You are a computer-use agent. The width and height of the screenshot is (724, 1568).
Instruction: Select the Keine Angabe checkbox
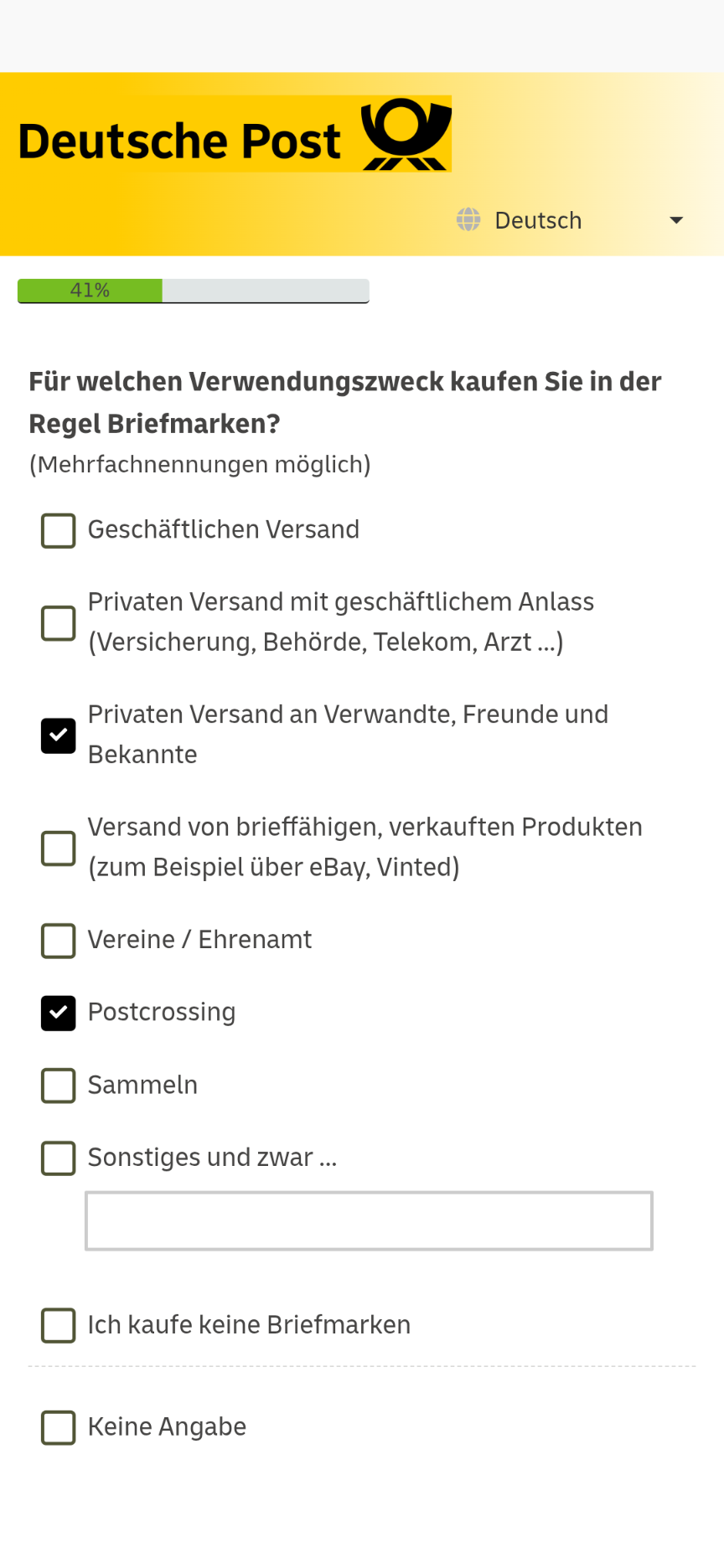tap(59, 1427)
